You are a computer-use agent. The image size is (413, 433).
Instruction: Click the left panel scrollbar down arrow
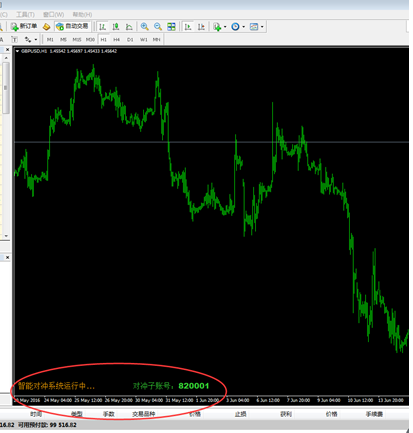pyautogui.click(x=6, y=236)
